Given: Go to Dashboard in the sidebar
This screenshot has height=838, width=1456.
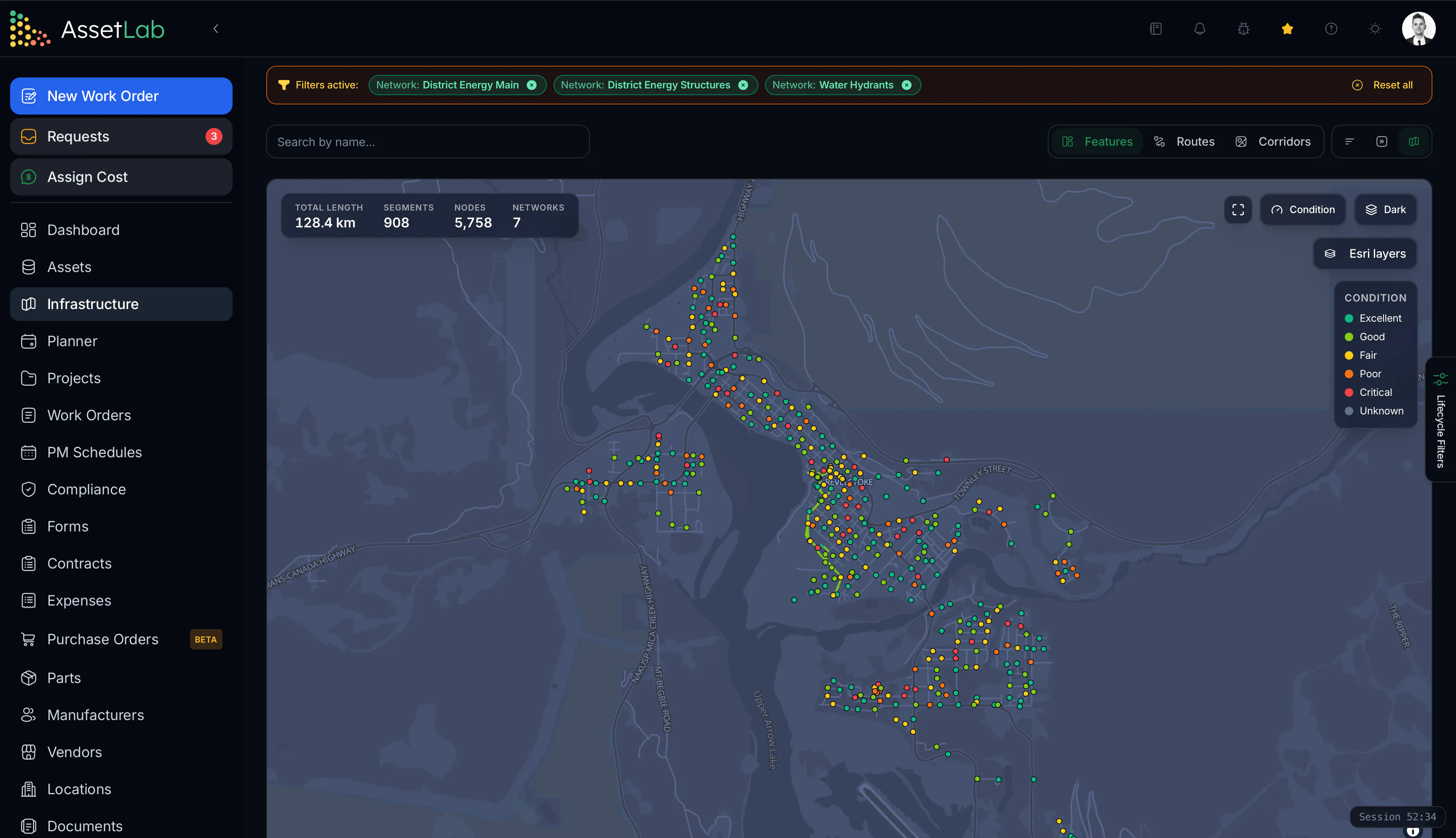Looking at the screenshot, I should pos(121,230).
